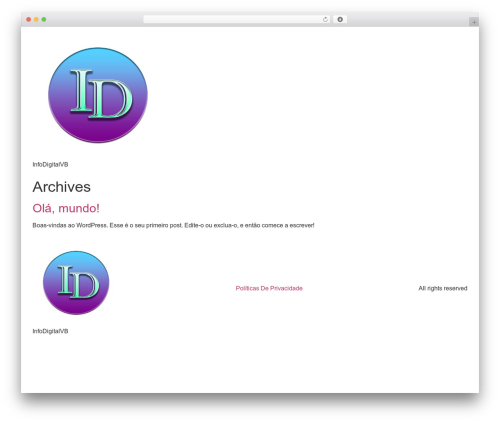Open a new tab with plus button
Viewport: 500px width, 423px height.
pyautogui.click(x=474, y=22)
